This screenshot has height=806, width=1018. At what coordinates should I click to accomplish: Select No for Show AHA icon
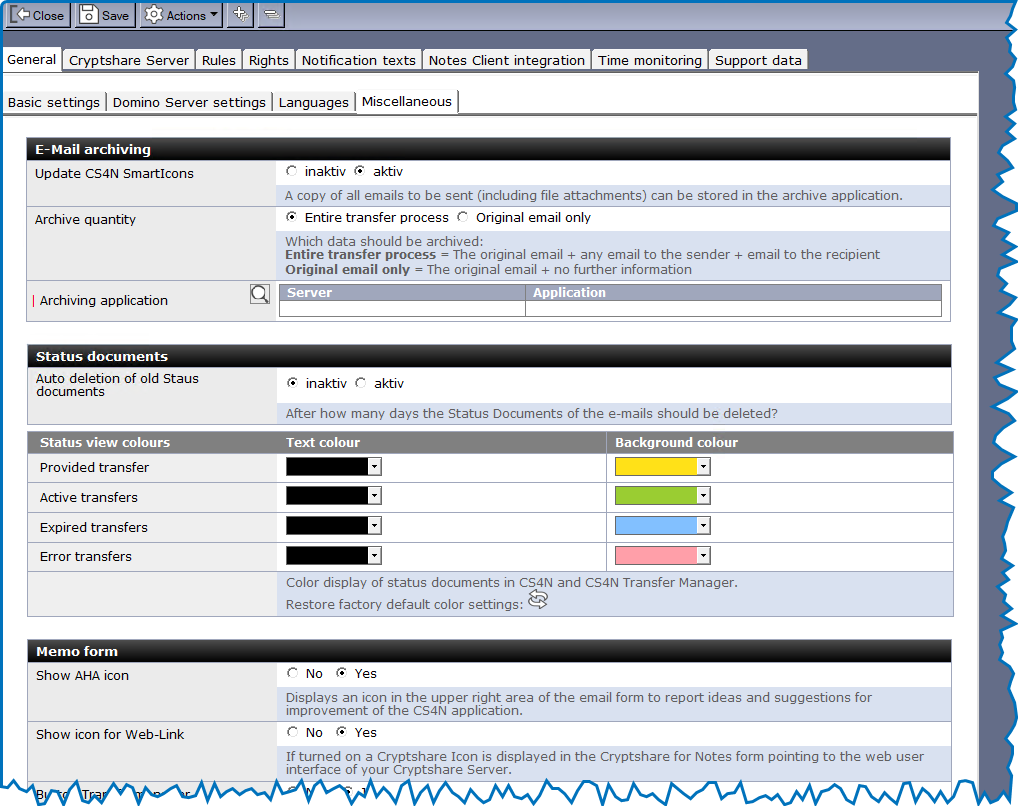click(293, 673)
